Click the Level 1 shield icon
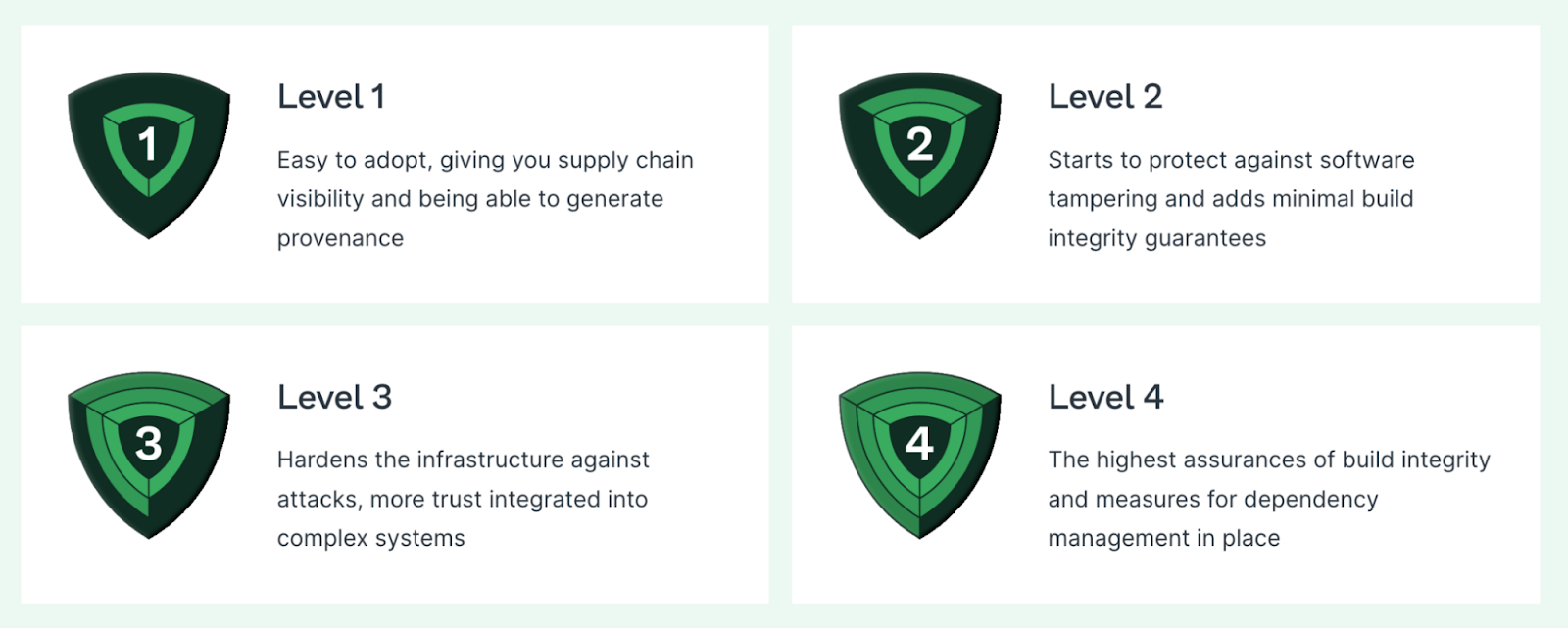Image resolution: width=1568 pixels, height=629 pixels. (x=149, y=153)
